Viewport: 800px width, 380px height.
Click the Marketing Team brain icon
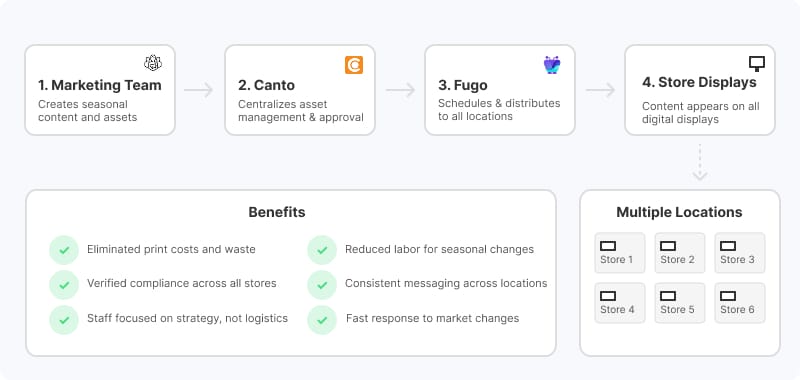pos(153,63)
